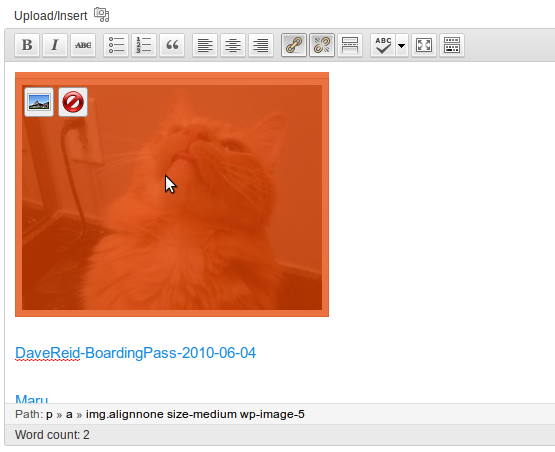Run the spellchecker ABC button

tap(383, 45)
